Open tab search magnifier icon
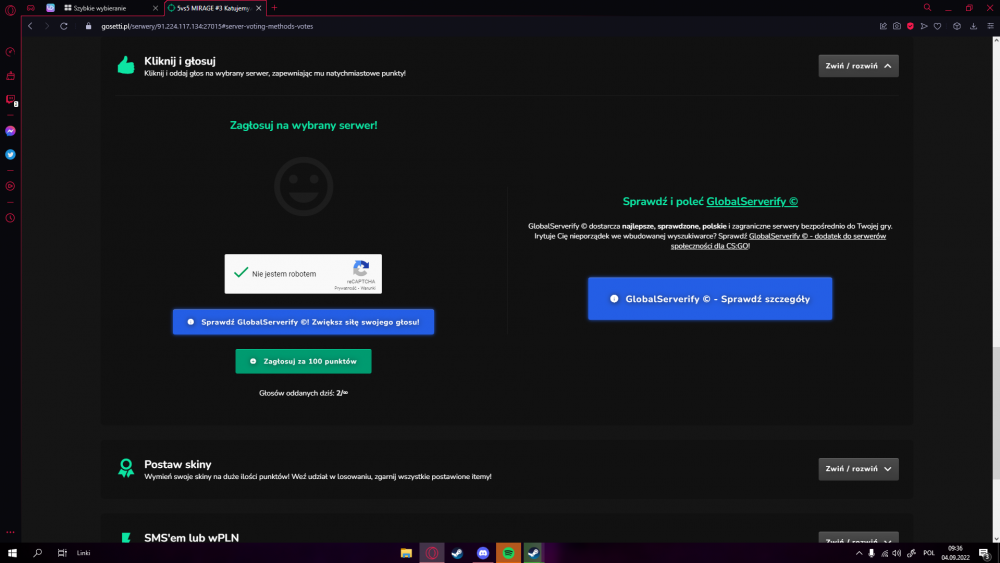This screenshot has width=1000, height=563. (927, 8)
